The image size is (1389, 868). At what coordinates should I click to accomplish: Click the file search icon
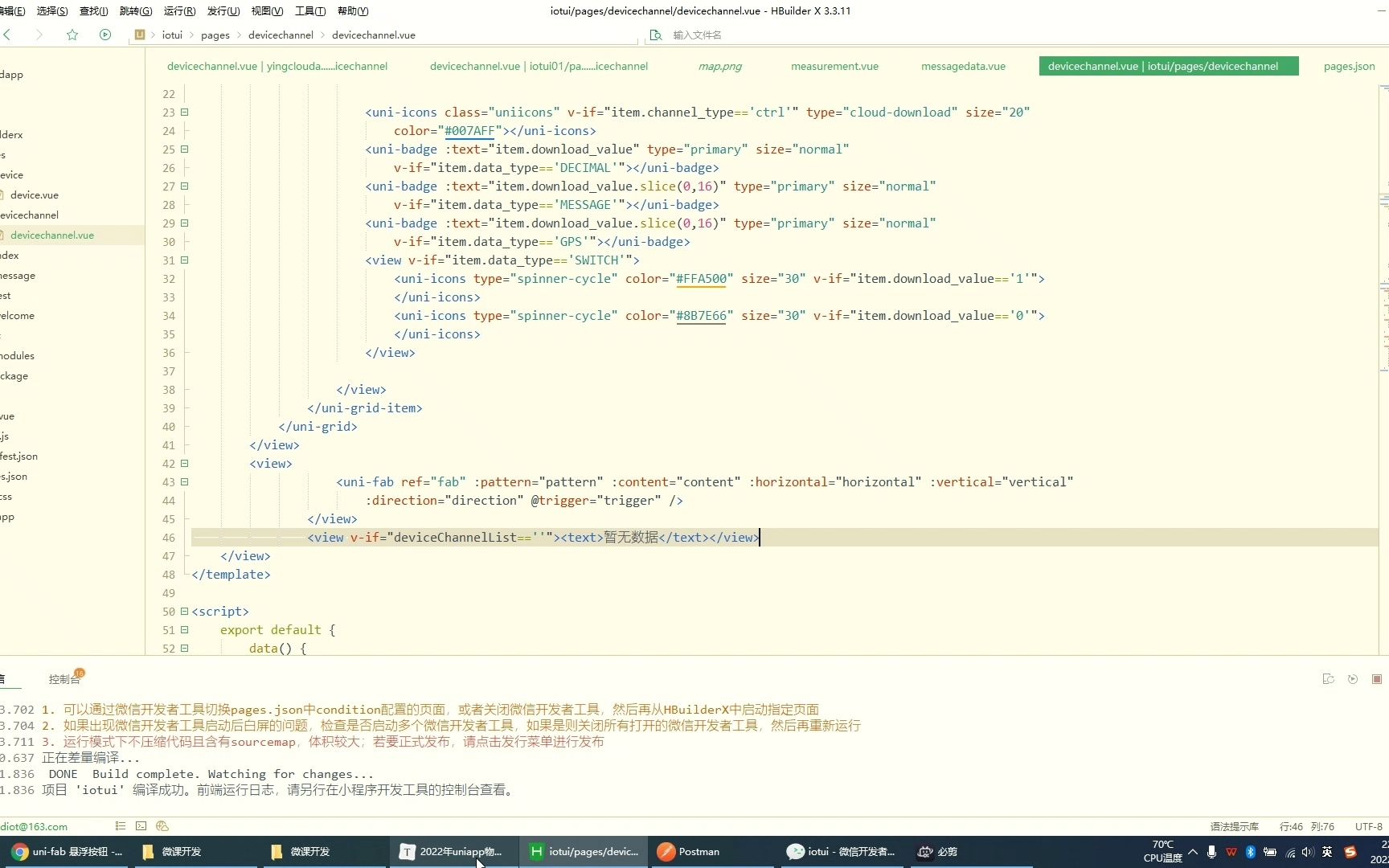click(x=656, y=35)
